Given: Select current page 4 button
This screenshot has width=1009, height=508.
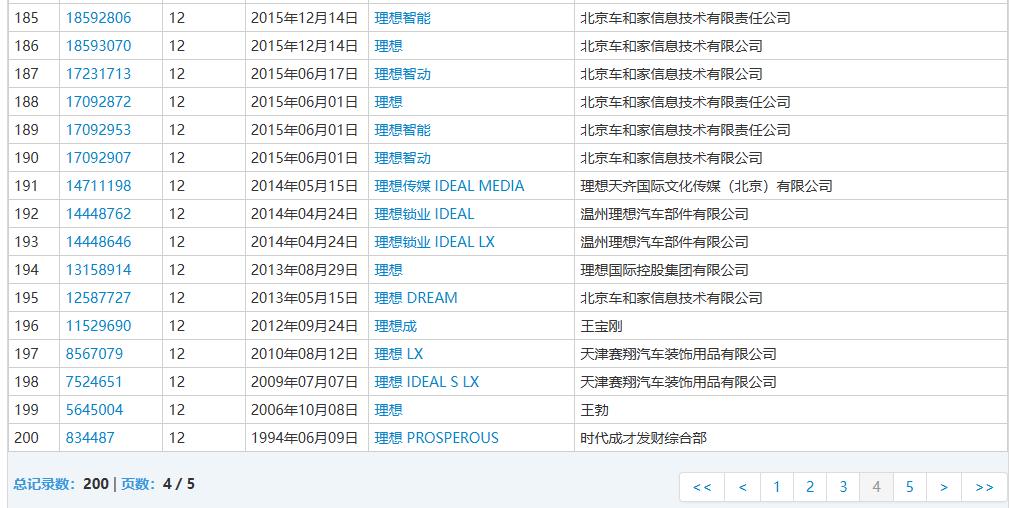Looking at the screenshot, I should pos(876,487).
